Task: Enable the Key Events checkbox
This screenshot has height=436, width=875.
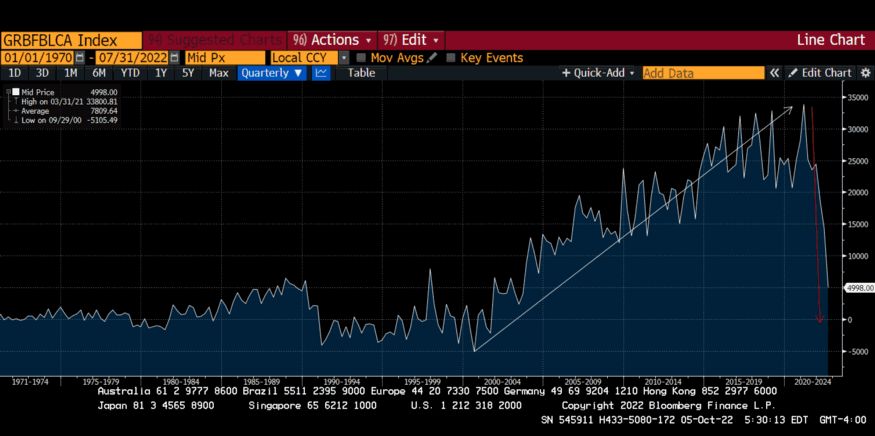Action: pyautogui.click(x=451, y=58)
